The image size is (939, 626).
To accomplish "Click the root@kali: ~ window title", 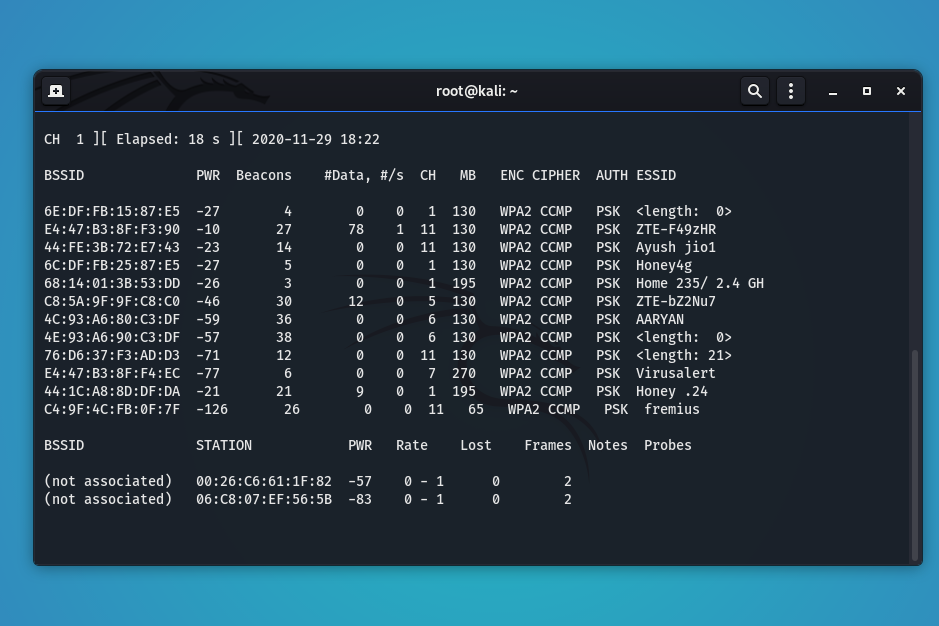I will point(477,91).
